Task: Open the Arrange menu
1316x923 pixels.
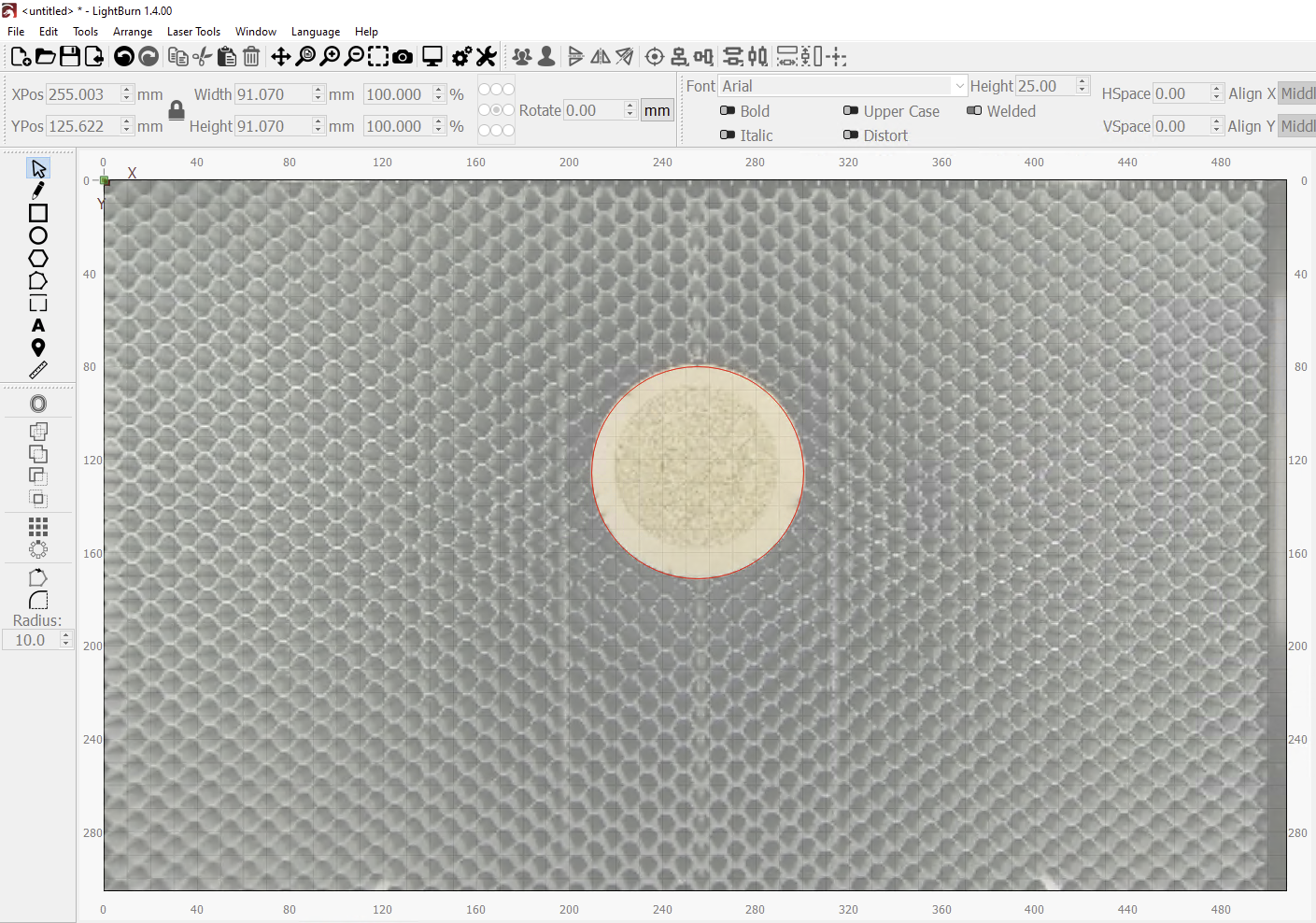Action: point(133,32)
